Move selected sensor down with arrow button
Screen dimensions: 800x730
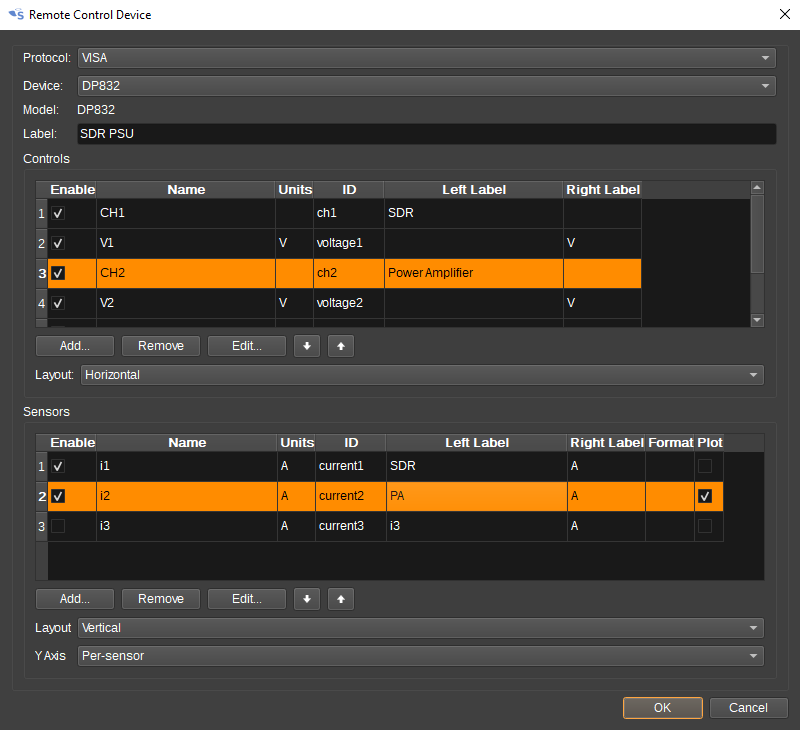pyautogui.click(x=306, y=599)
